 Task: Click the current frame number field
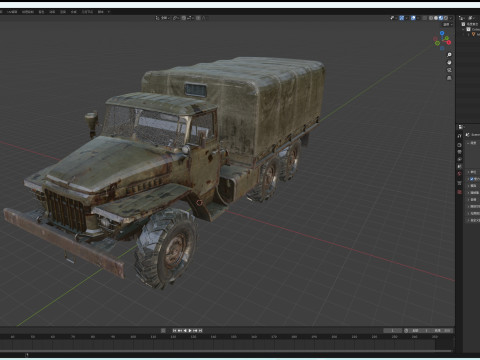pyautogui.click(x=392, y=330)
